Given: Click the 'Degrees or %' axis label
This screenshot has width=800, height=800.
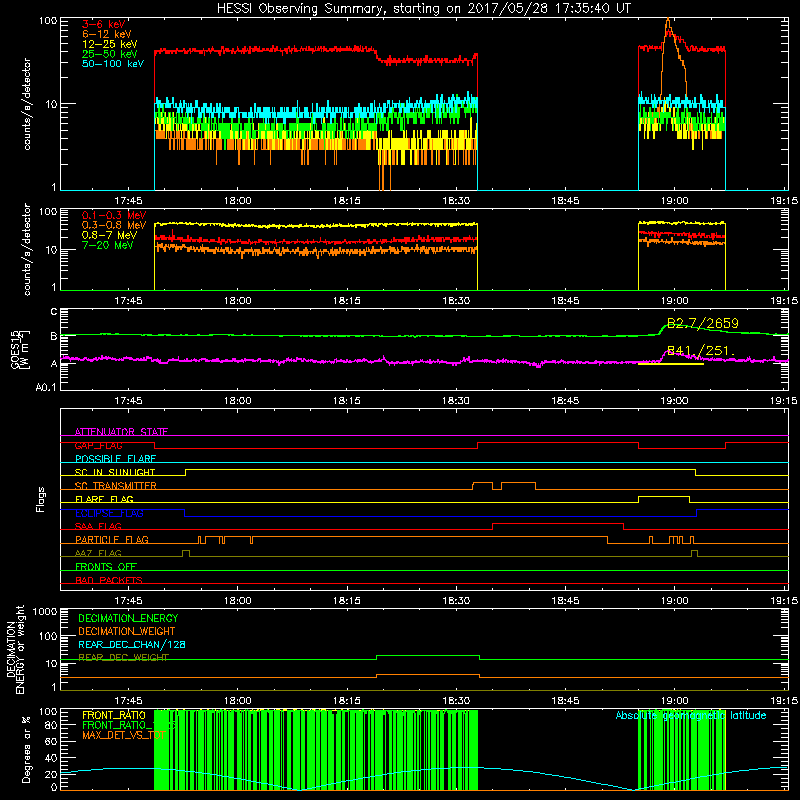Looking at the screenshot, I should [26, 749].
